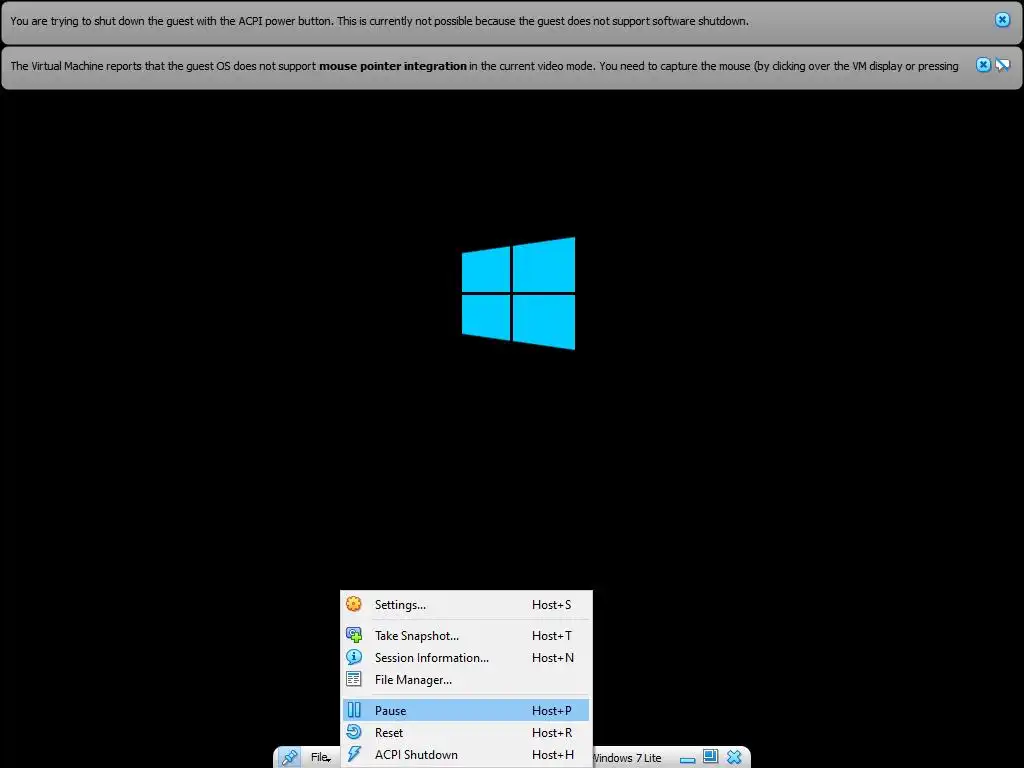This screenshot has width=1024, height=768.
Task: Click the Host+R shortcut text
Action: [x=552, y=733]
